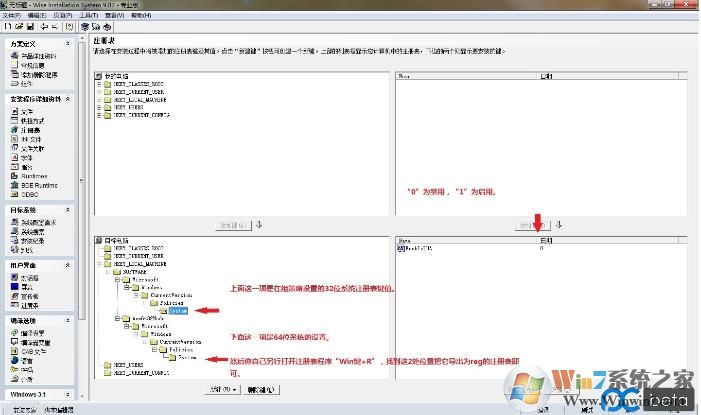The height and width of the screenshot is (415, 701).
Task: Select HKEY_LOCAL_MACHINE in the upper registry tree
Action: (x=139, y=100)
